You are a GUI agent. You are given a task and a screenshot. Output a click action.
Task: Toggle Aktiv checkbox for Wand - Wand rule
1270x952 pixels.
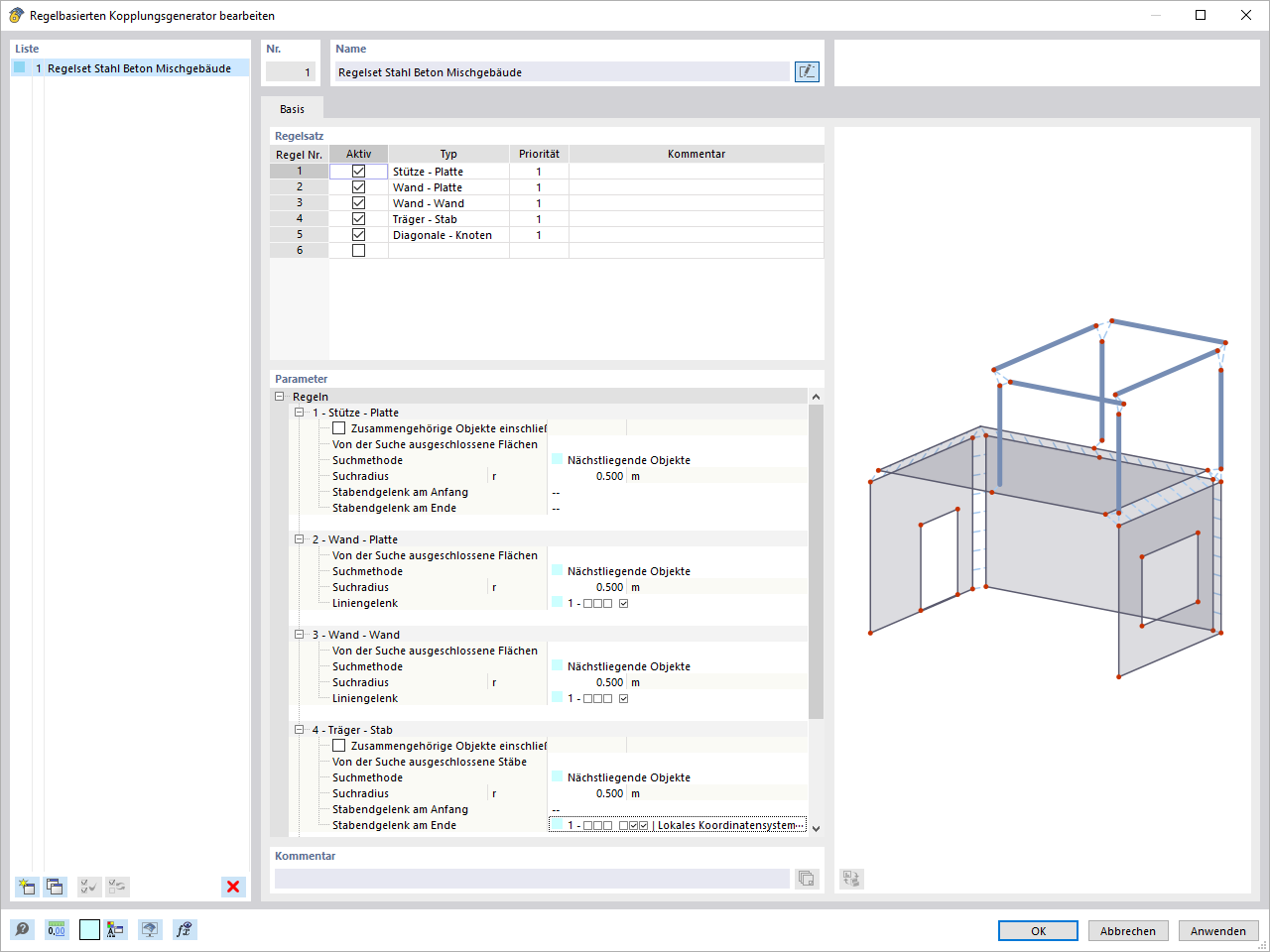tap(358, 203)
